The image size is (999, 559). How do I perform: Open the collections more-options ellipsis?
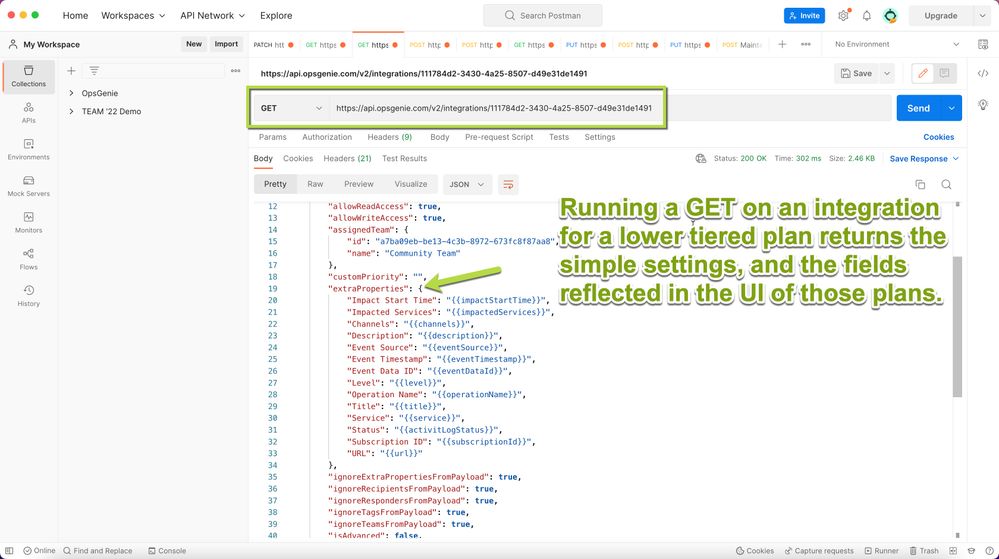(236, 71)
